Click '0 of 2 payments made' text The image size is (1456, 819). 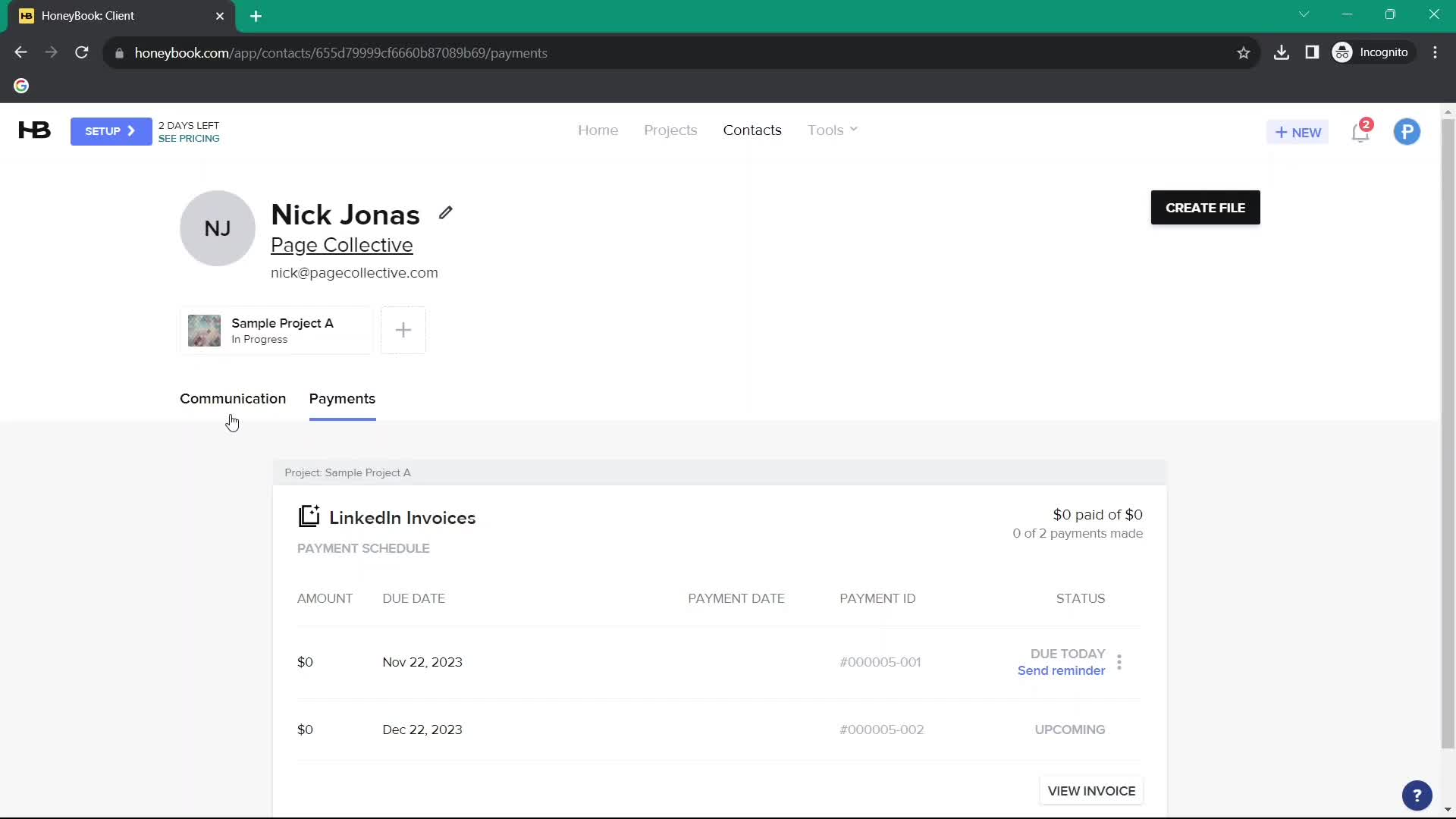[x=1078, y=534]
